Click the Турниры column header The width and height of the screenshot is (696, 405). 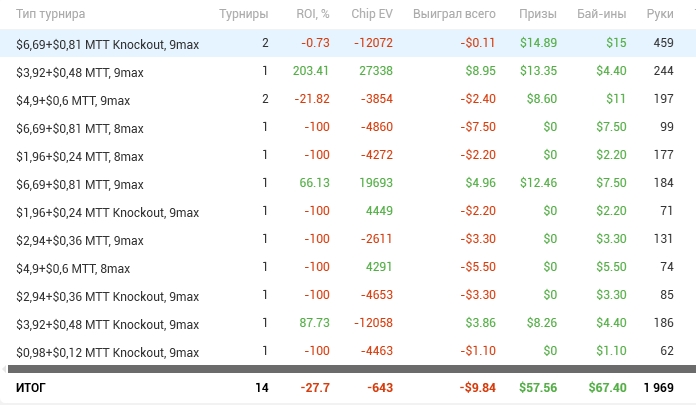coord(243,14)
